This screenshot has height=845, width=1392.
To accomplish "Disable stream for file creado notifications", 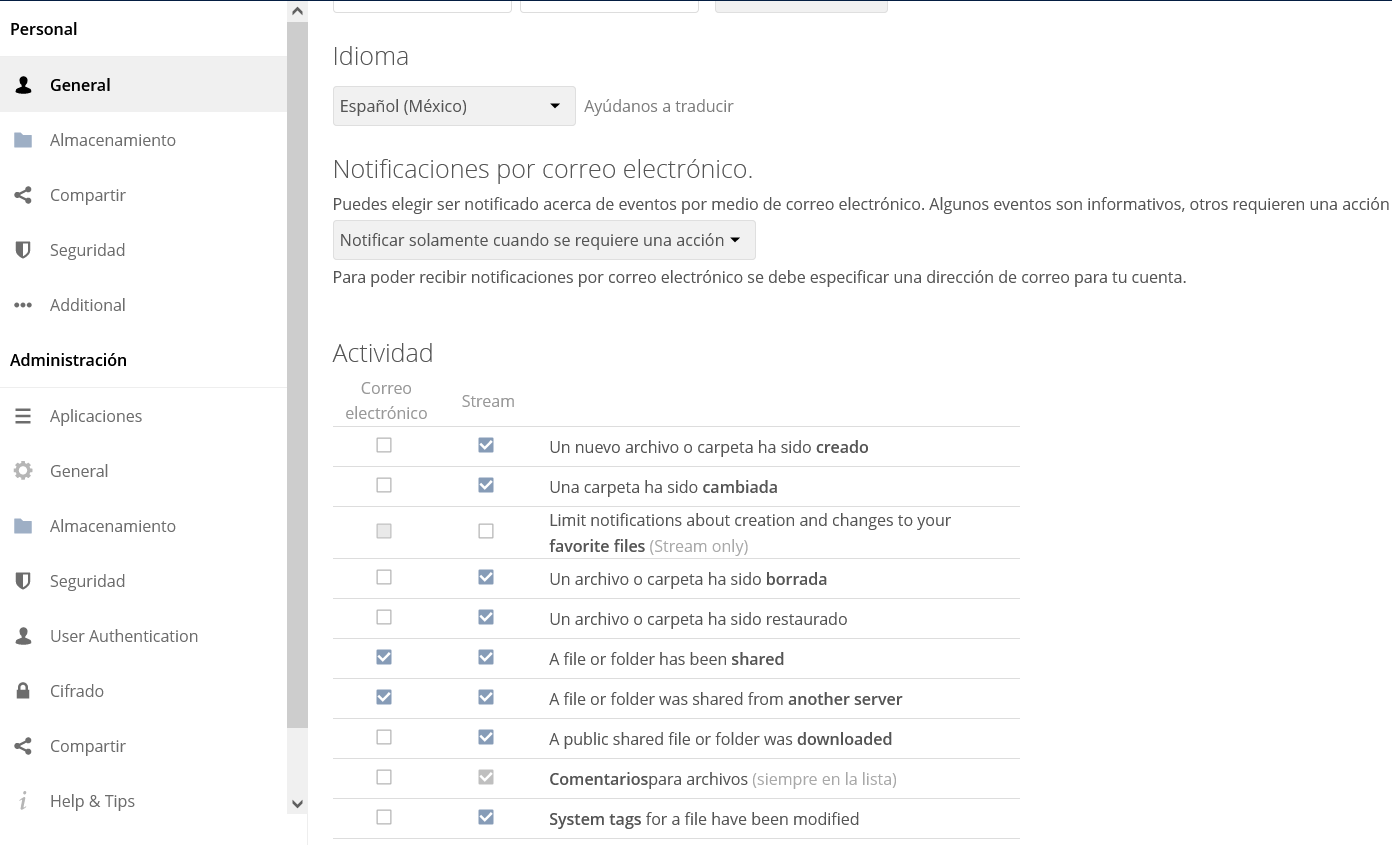I will click(486, 445).
